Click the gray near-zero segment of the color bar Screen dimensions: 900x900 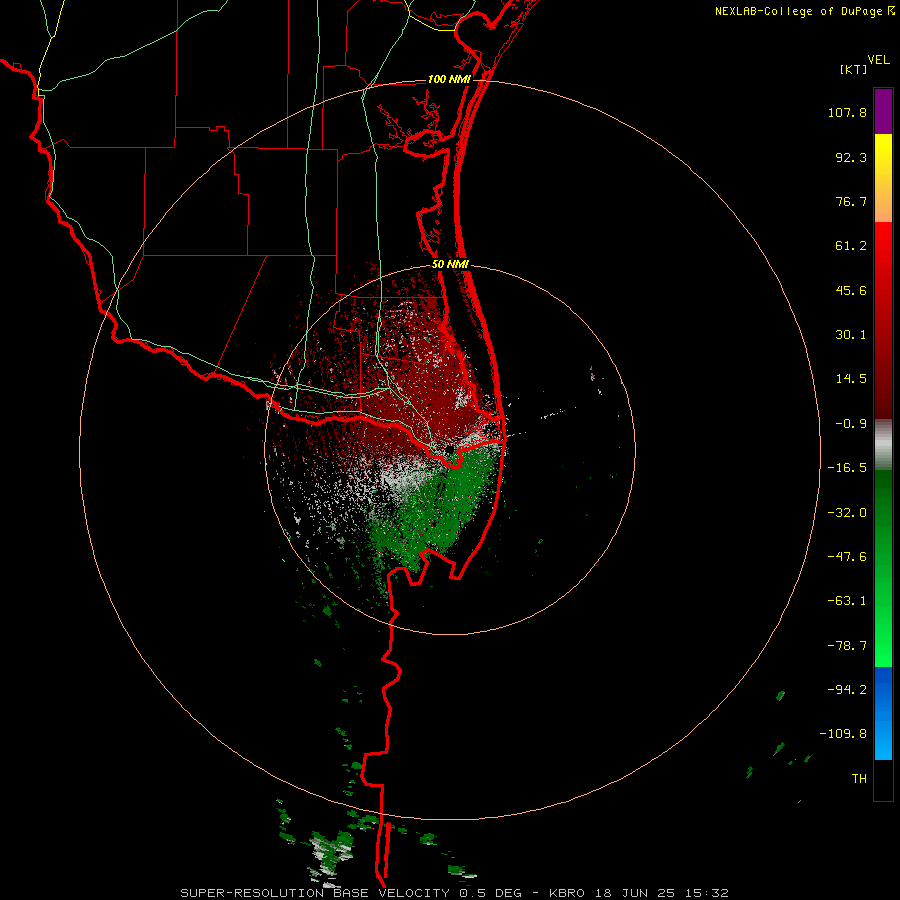883,445
